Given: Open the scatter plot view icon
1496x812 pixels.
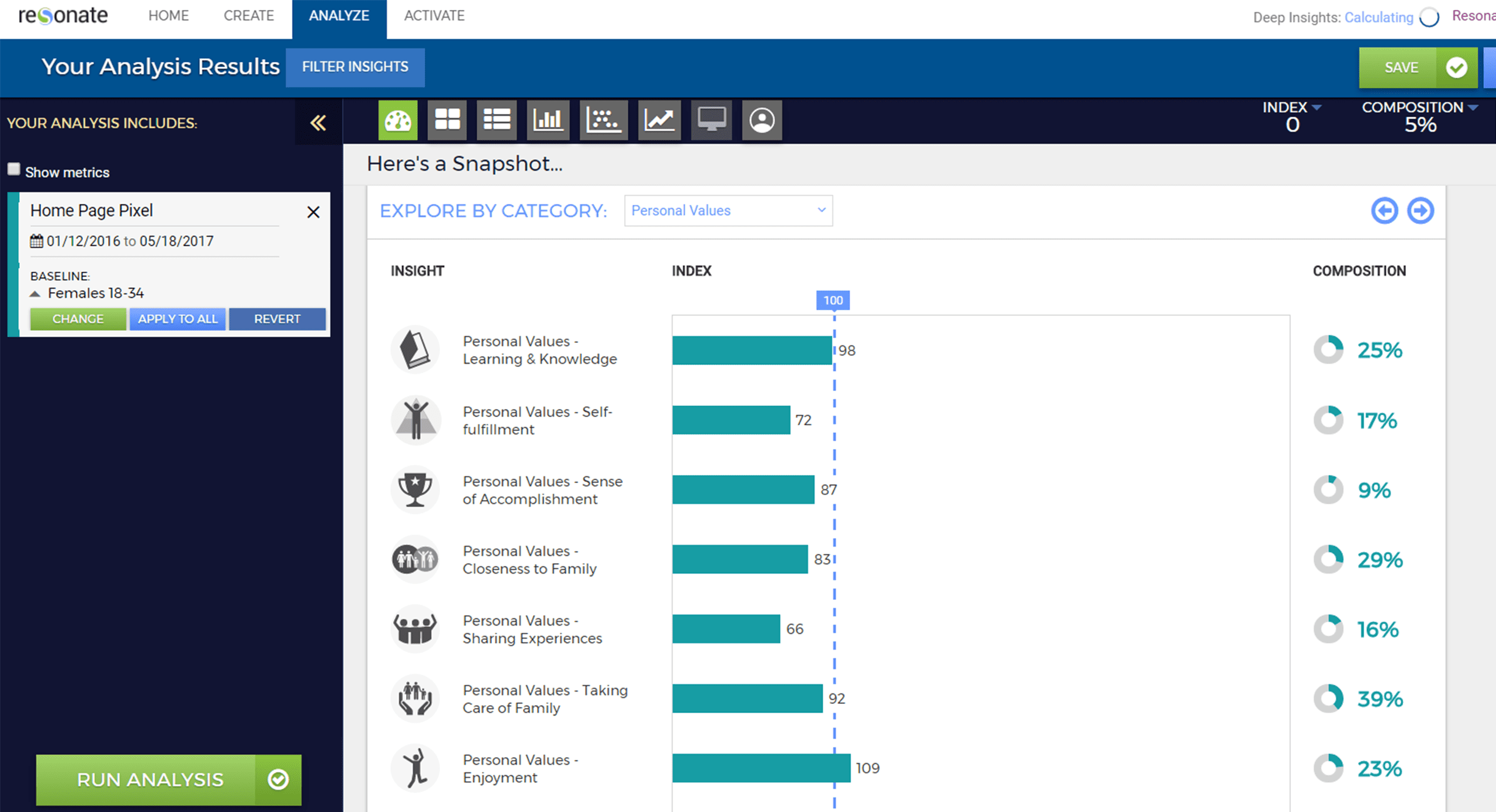Looking at the screenshot, I should (603, 120).
